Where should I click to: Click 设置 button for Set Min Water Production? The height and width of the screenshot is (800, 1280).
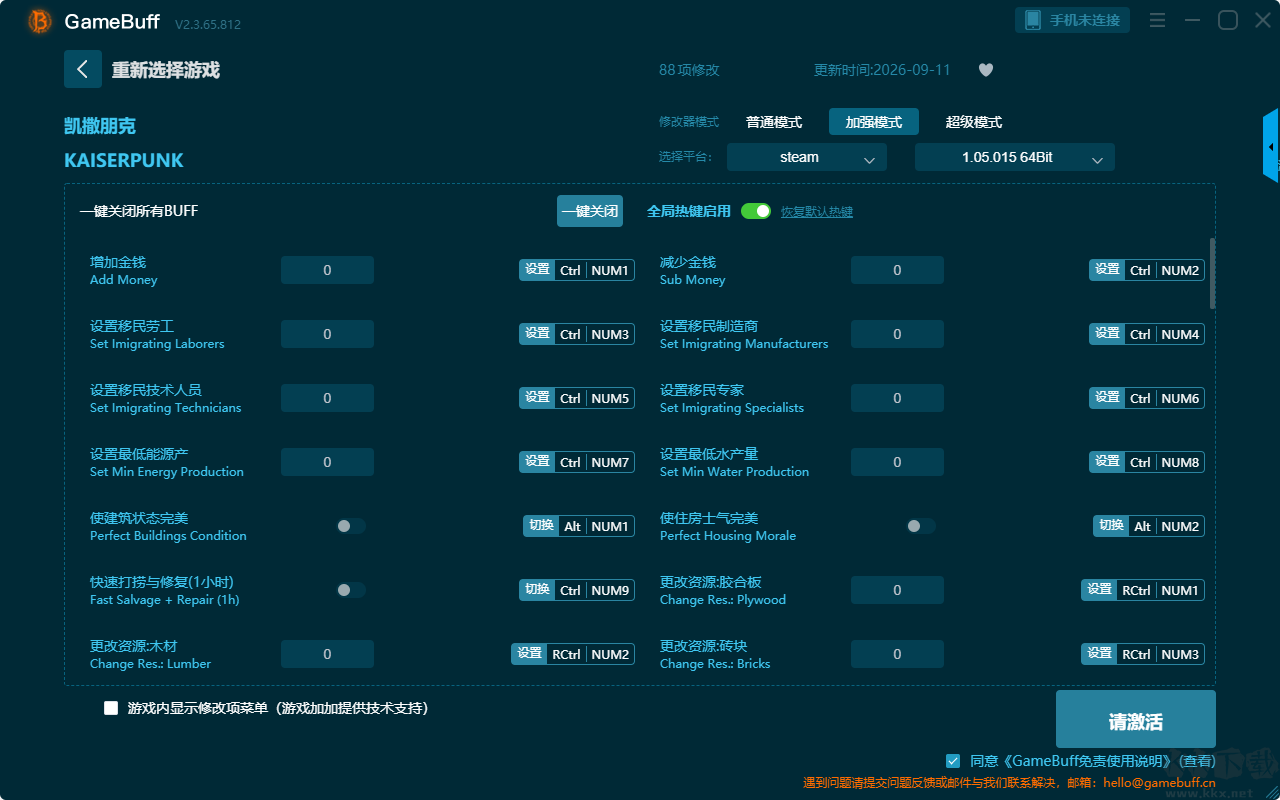point(1107,462)
